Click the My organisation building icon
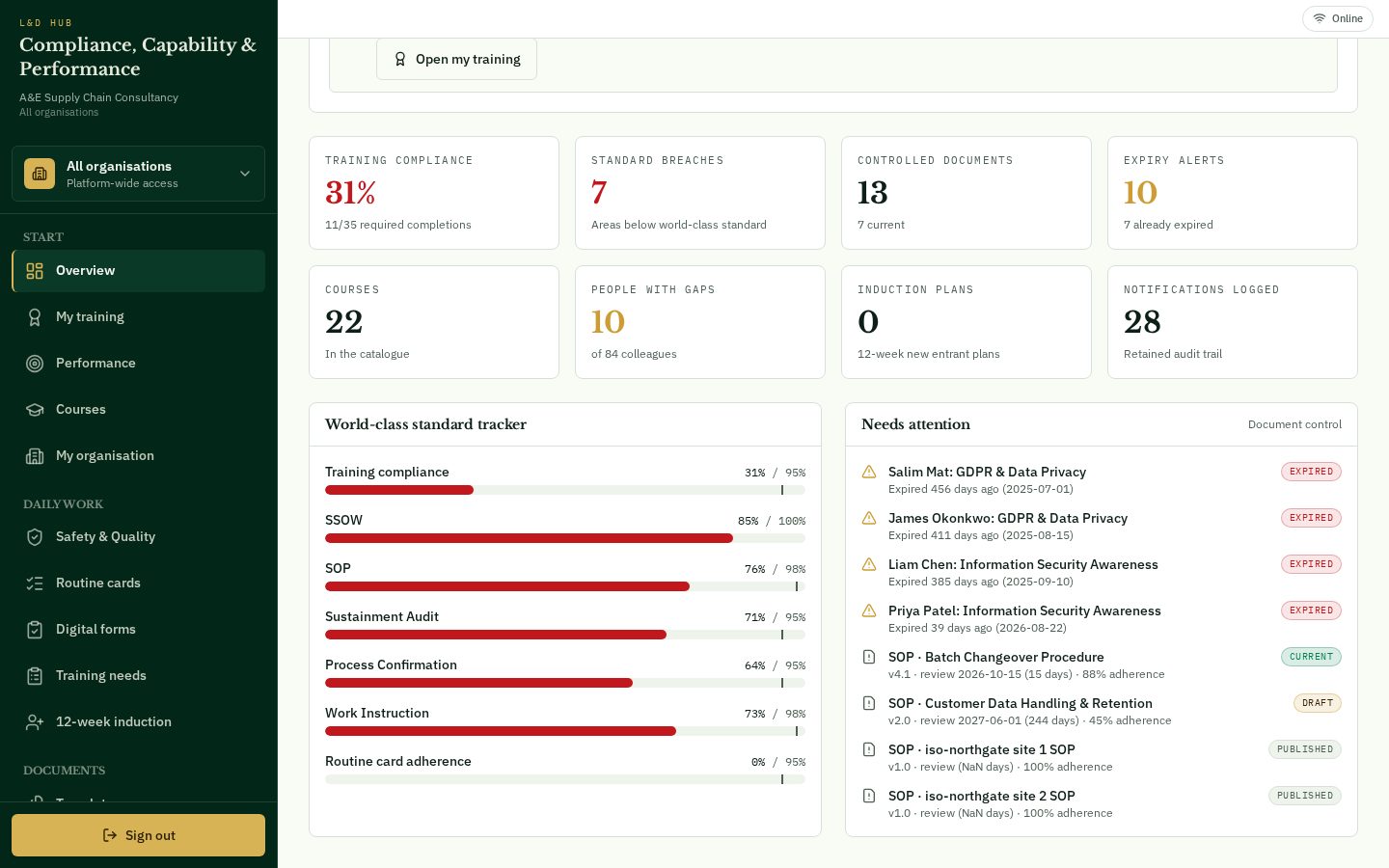This screenshot has width=1389, height=868. coord(35,456)
